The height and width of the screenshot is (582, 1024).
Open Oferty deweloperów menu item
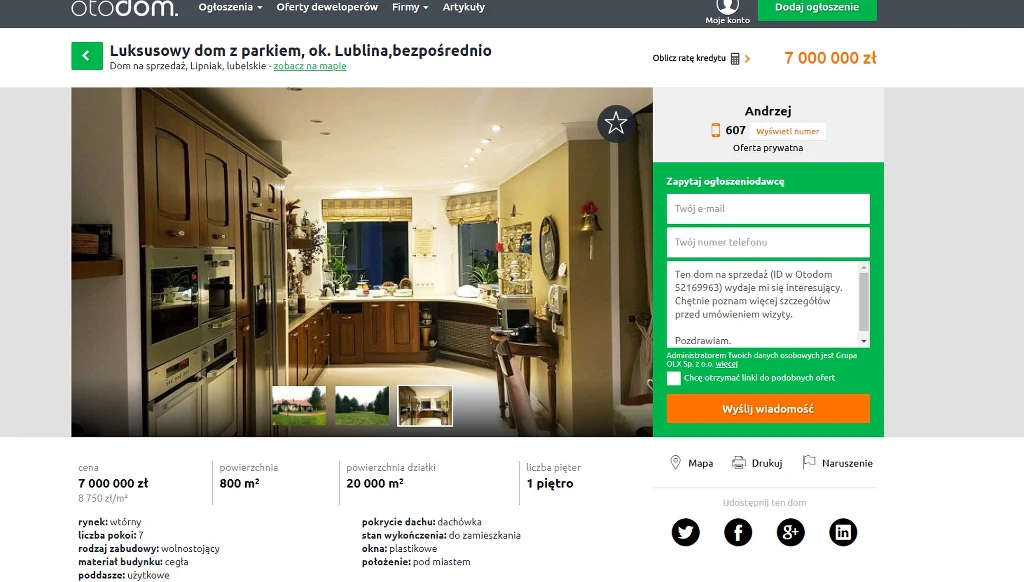click(327, 7)
